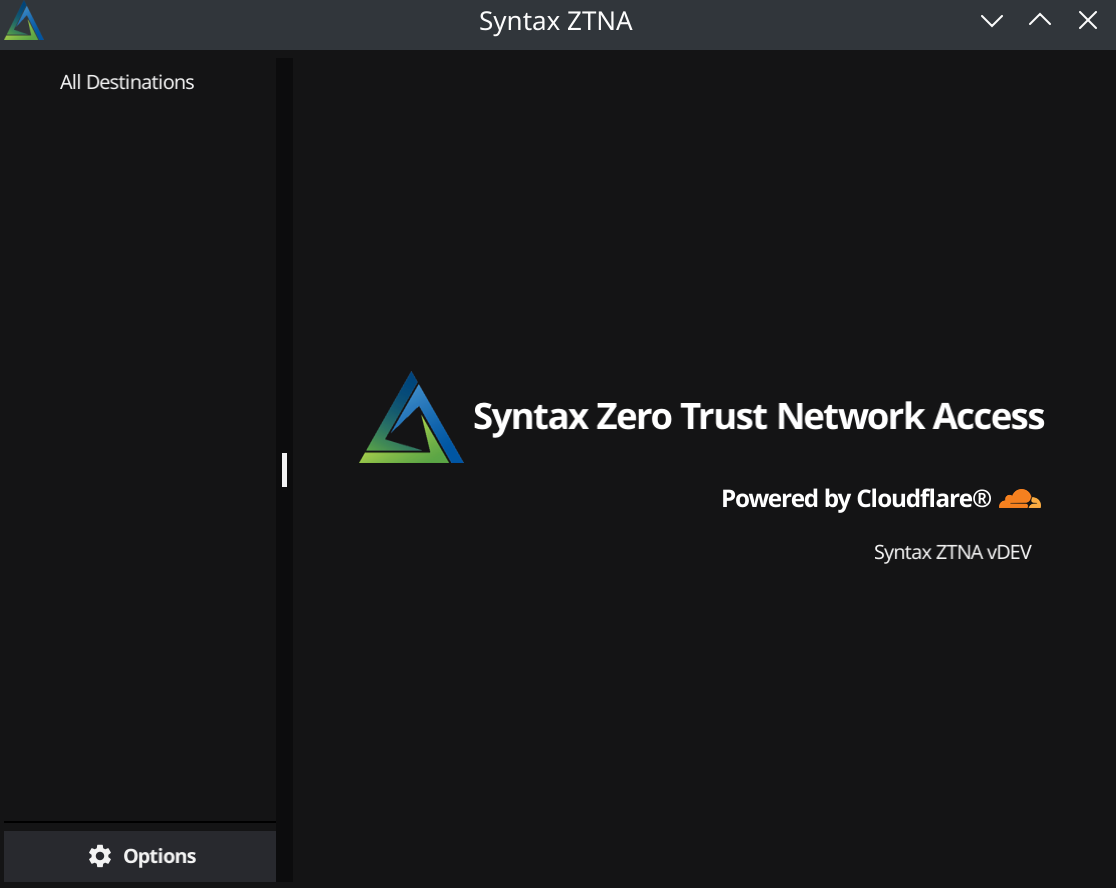Image resolution: width=1116 pixels, height=888 pixels.
Task: Click the Syntax ZTNA window title text
Action: pos(556,21)
